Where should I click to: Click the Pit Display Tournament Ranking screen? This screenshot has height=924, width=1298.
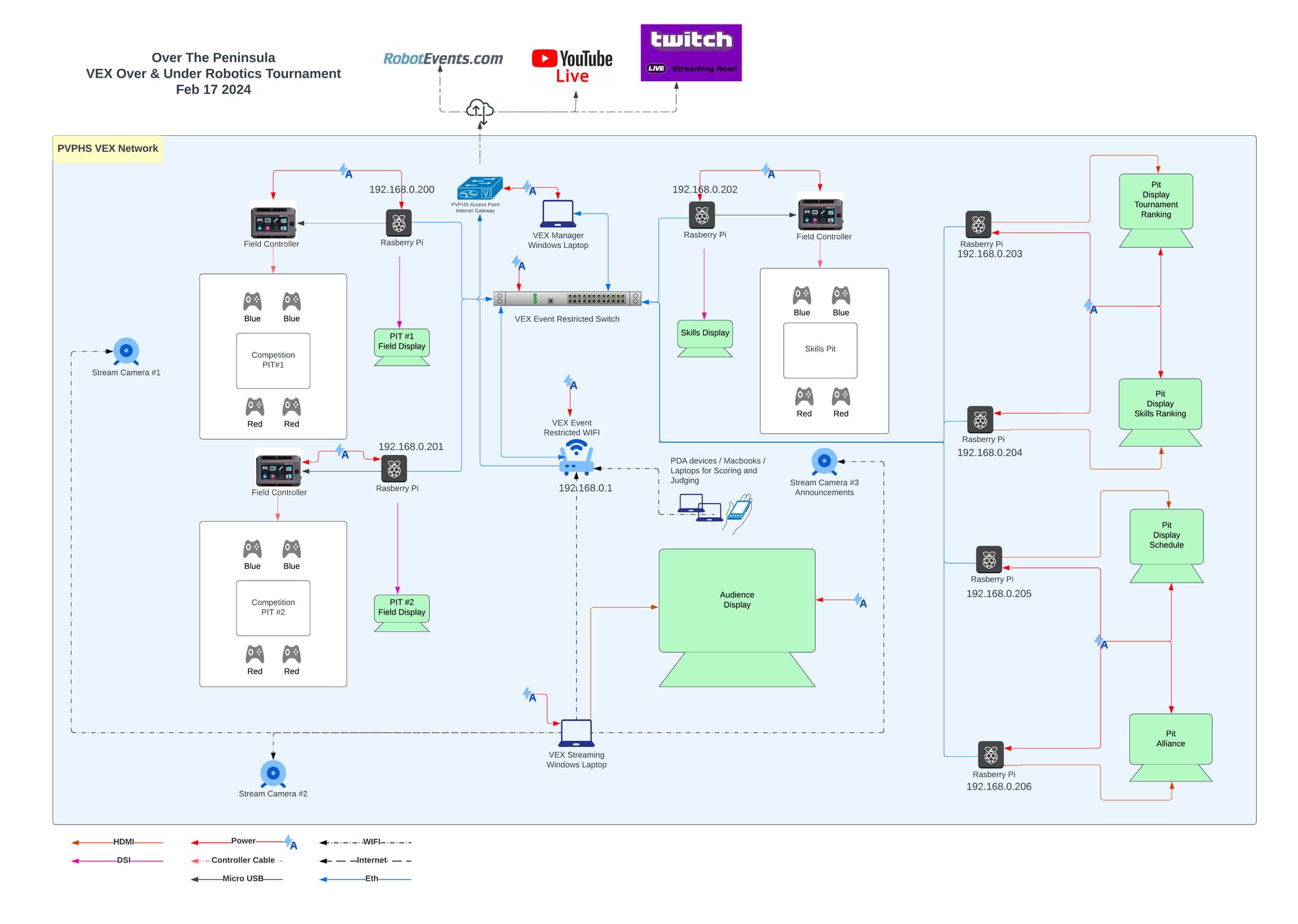[1156, 201]
